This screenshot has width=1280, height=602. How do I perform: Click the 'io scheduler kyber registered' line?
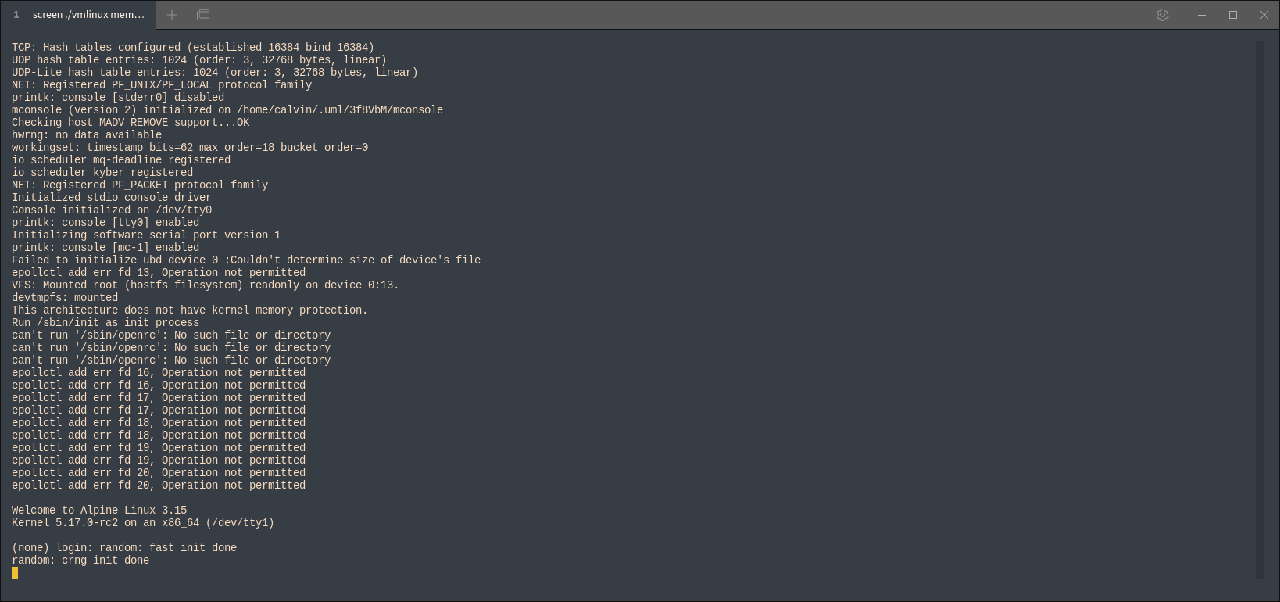coord(102,172)
